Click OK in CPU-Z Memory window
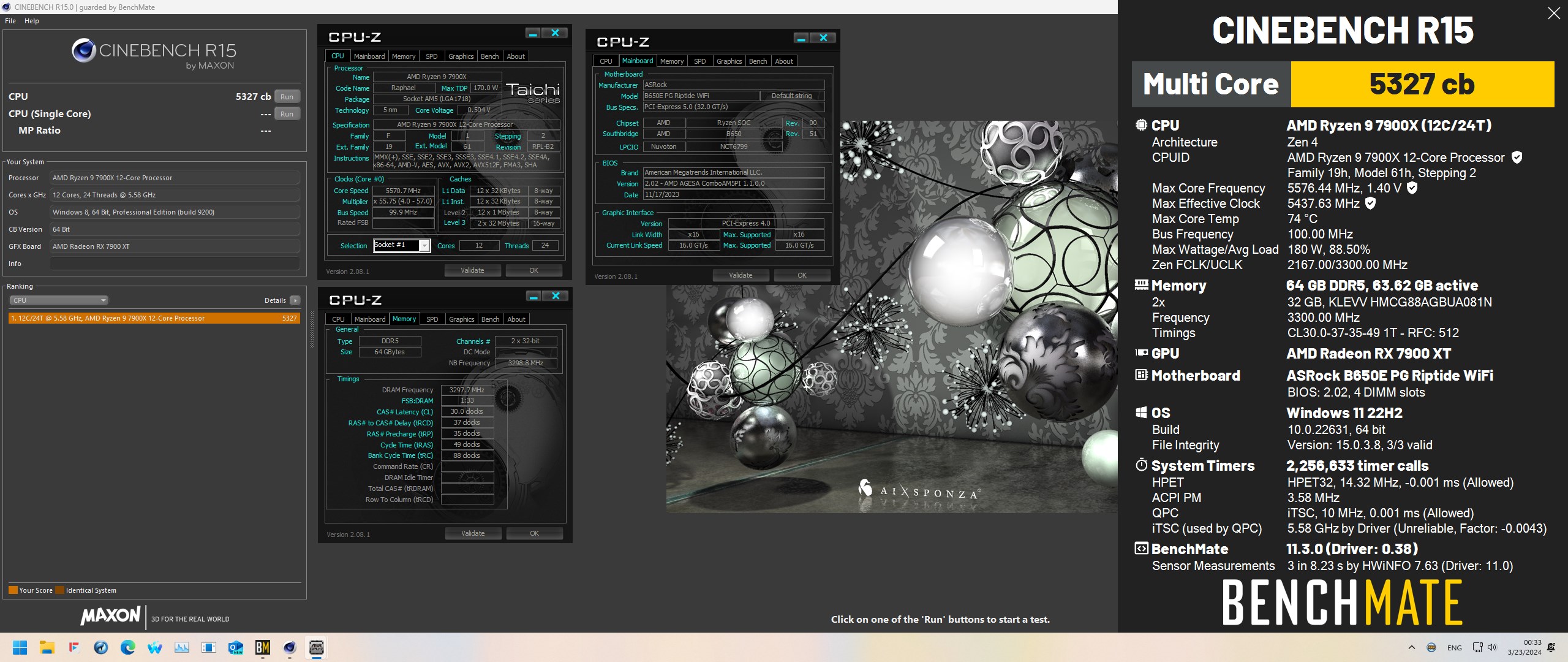 pos(534,533)
